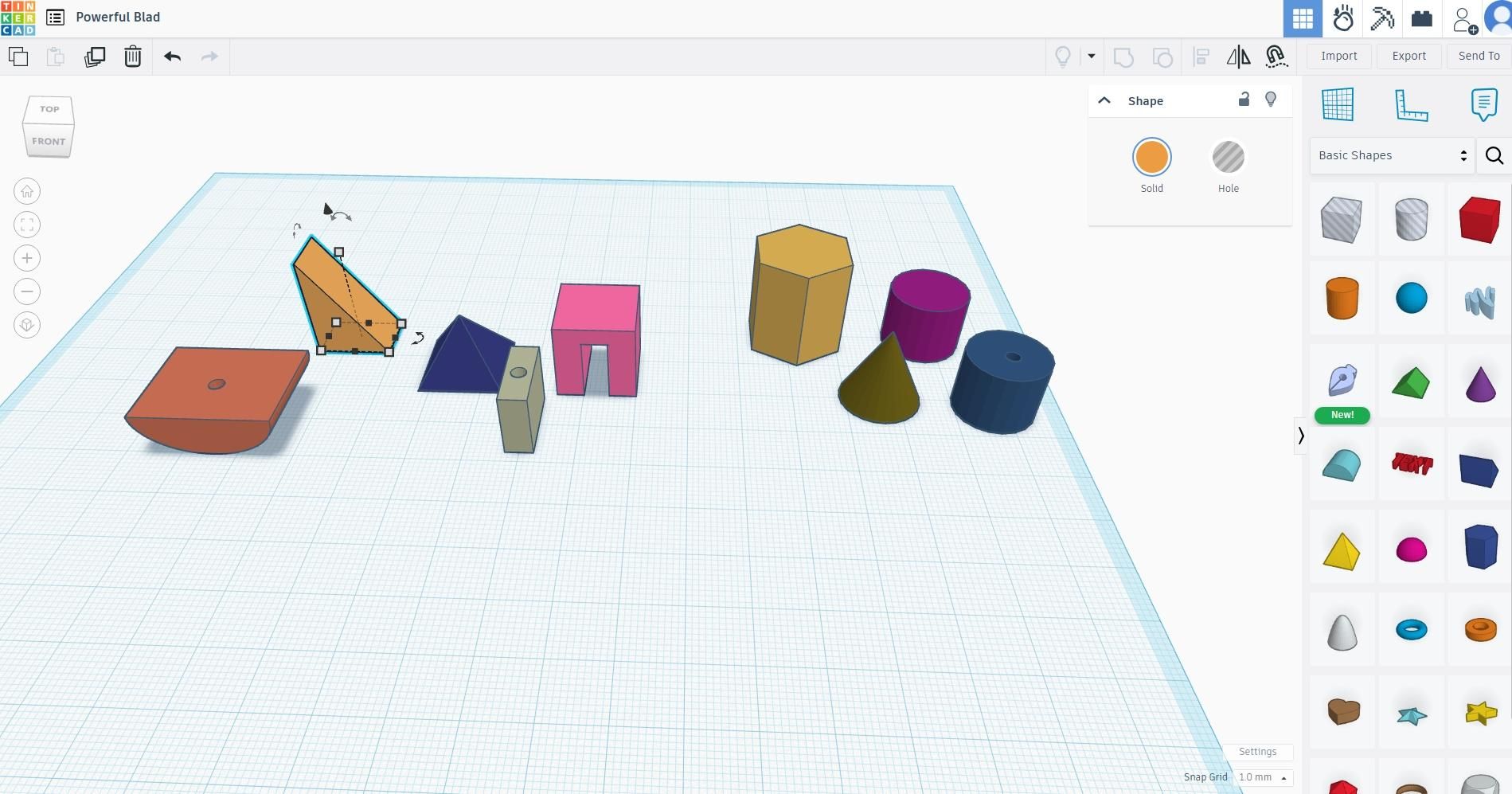Click the view cube TOP face
The height and width of the screenshot is (794, 1512).
[49, 109]
